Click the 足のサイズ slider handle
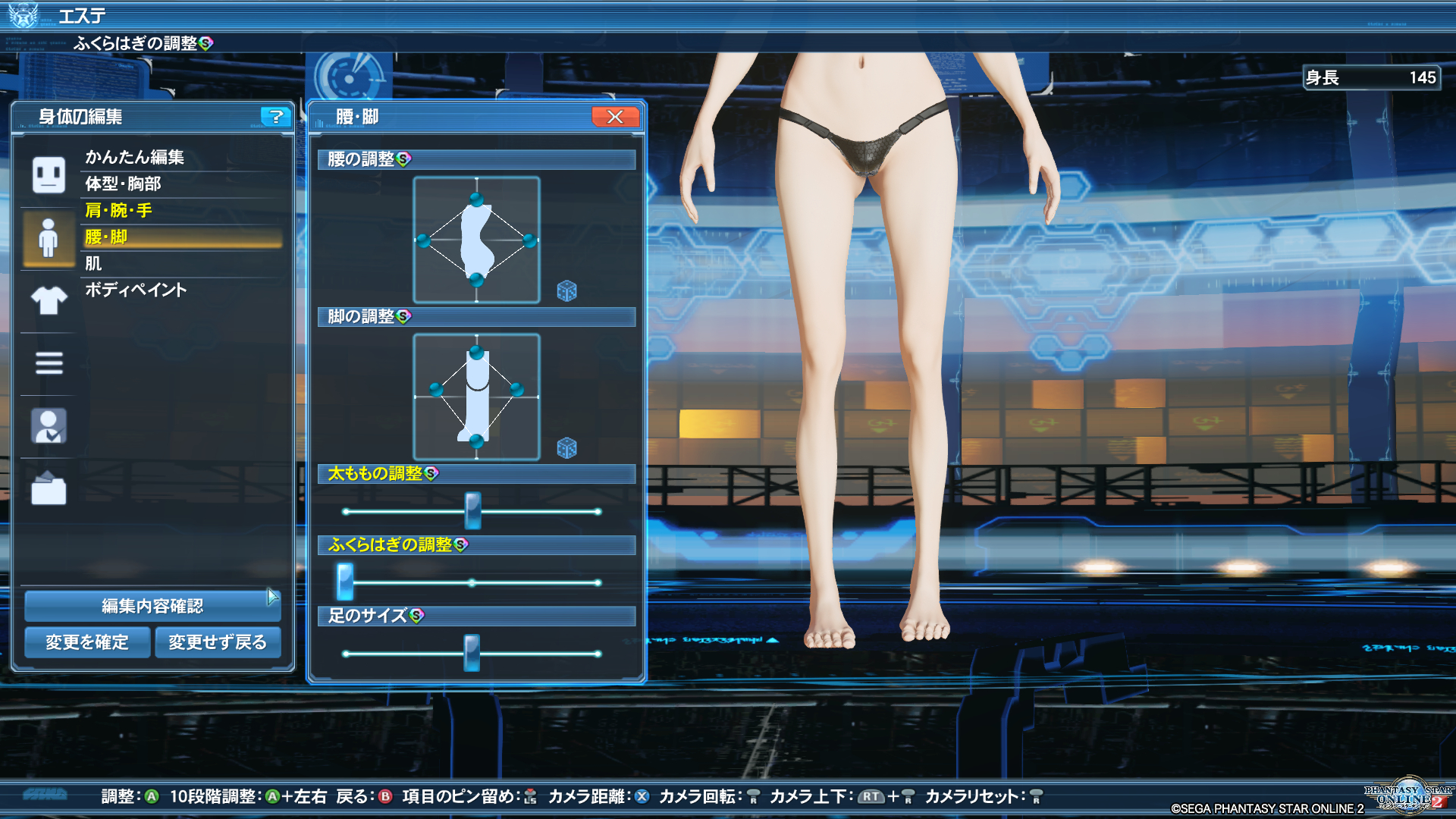Image resolution: width=1456 pixels, height=819 pixels. click(x=472, y=652)
